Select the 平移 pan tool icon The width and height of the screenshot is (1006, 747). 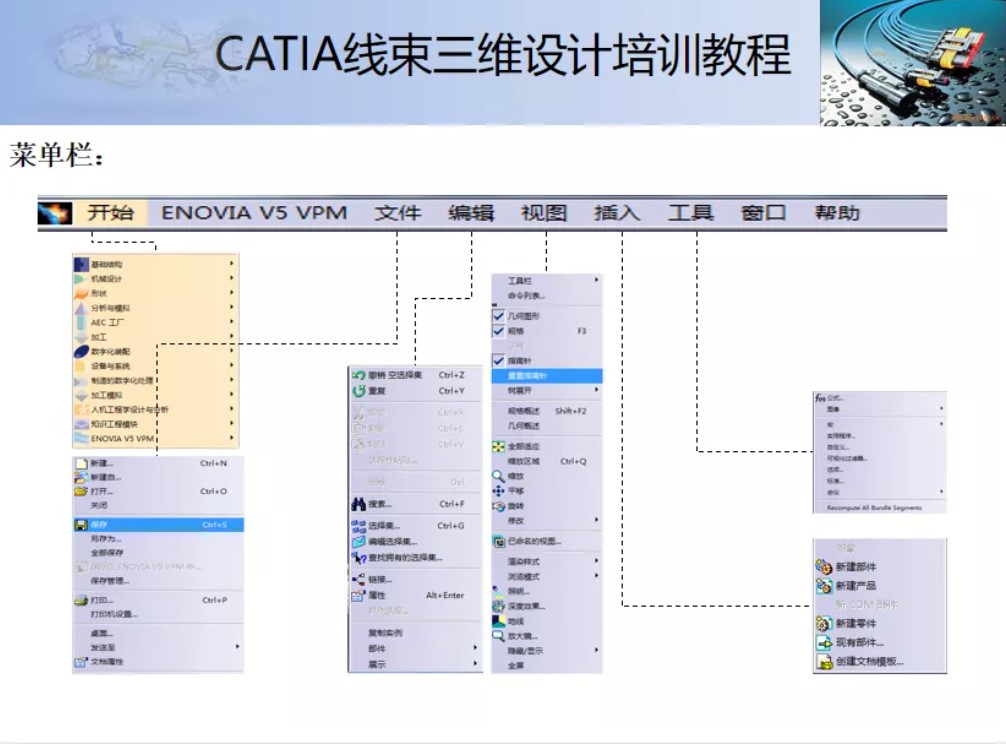point(497,492)
